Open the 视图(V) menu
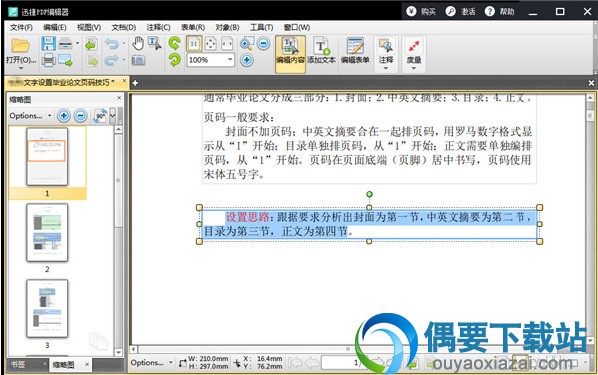The image size is (598, 375). (89, 27)
